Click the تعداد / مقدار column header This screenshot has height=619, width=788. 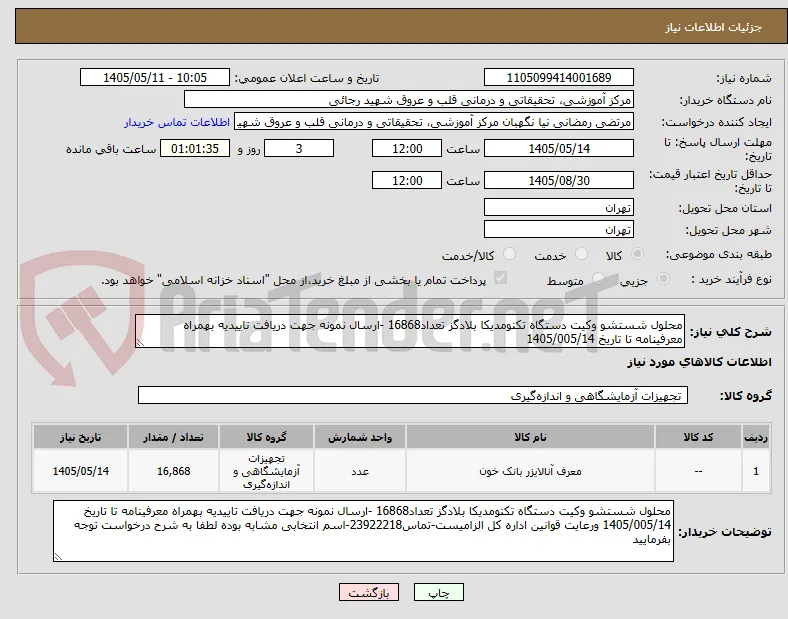[173, 437]
